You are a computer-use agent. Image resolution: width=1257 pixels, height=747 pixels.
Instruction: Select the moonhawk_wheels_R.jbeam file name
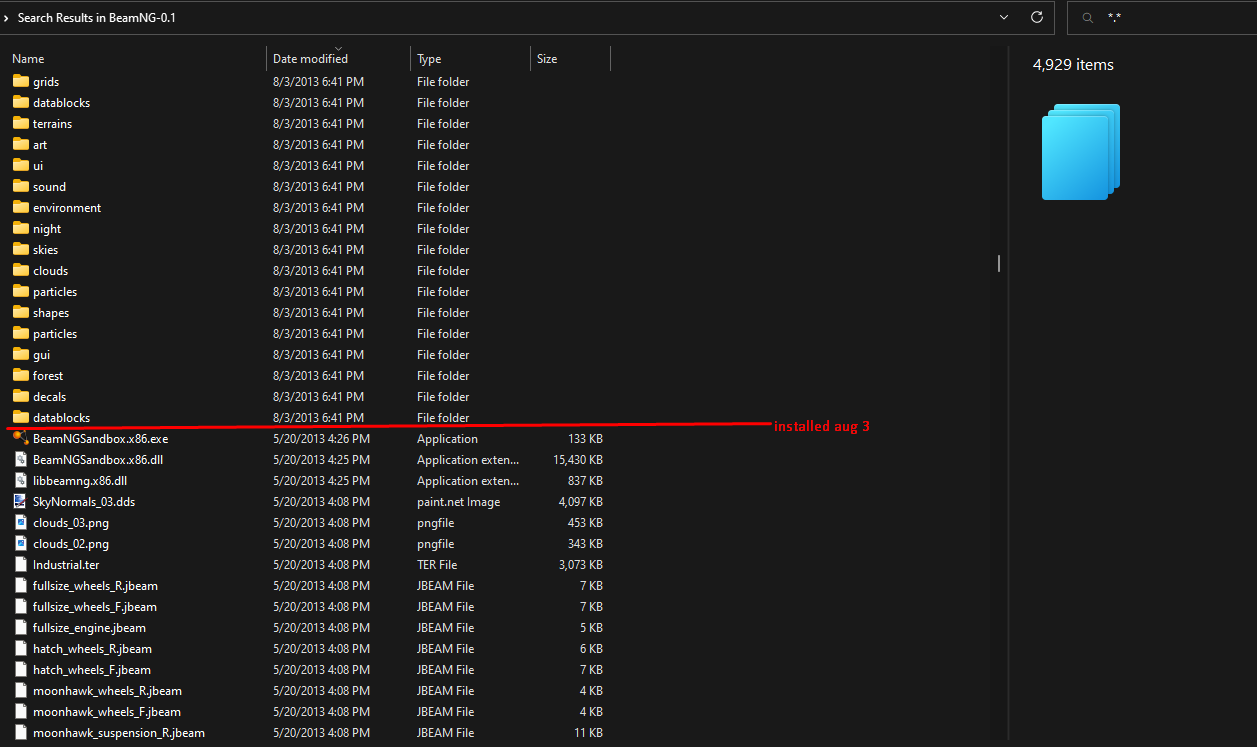click(107, 691)
